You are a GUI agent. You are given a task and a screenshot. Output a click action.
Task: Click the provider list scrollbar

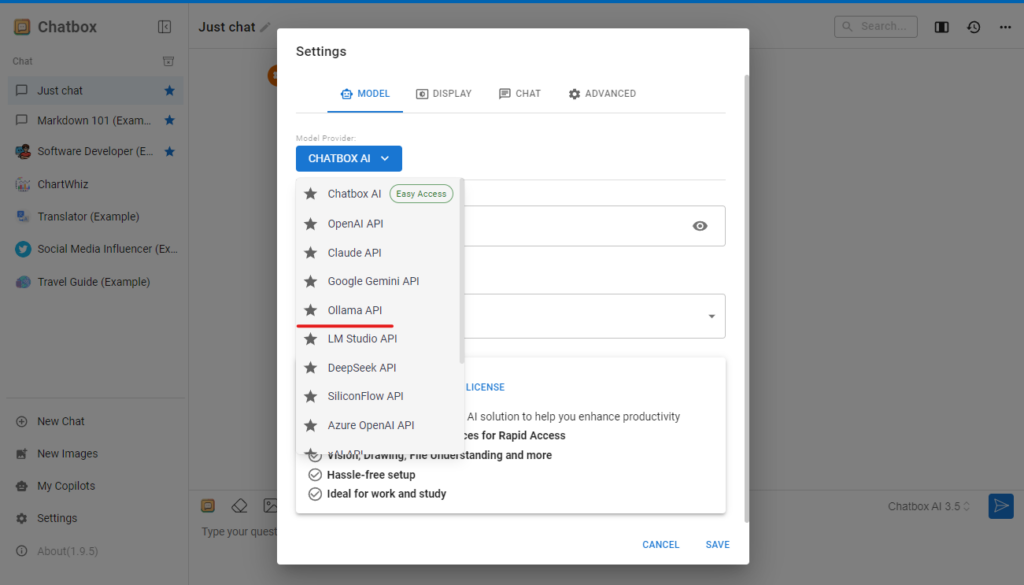(x=462, y=271)
